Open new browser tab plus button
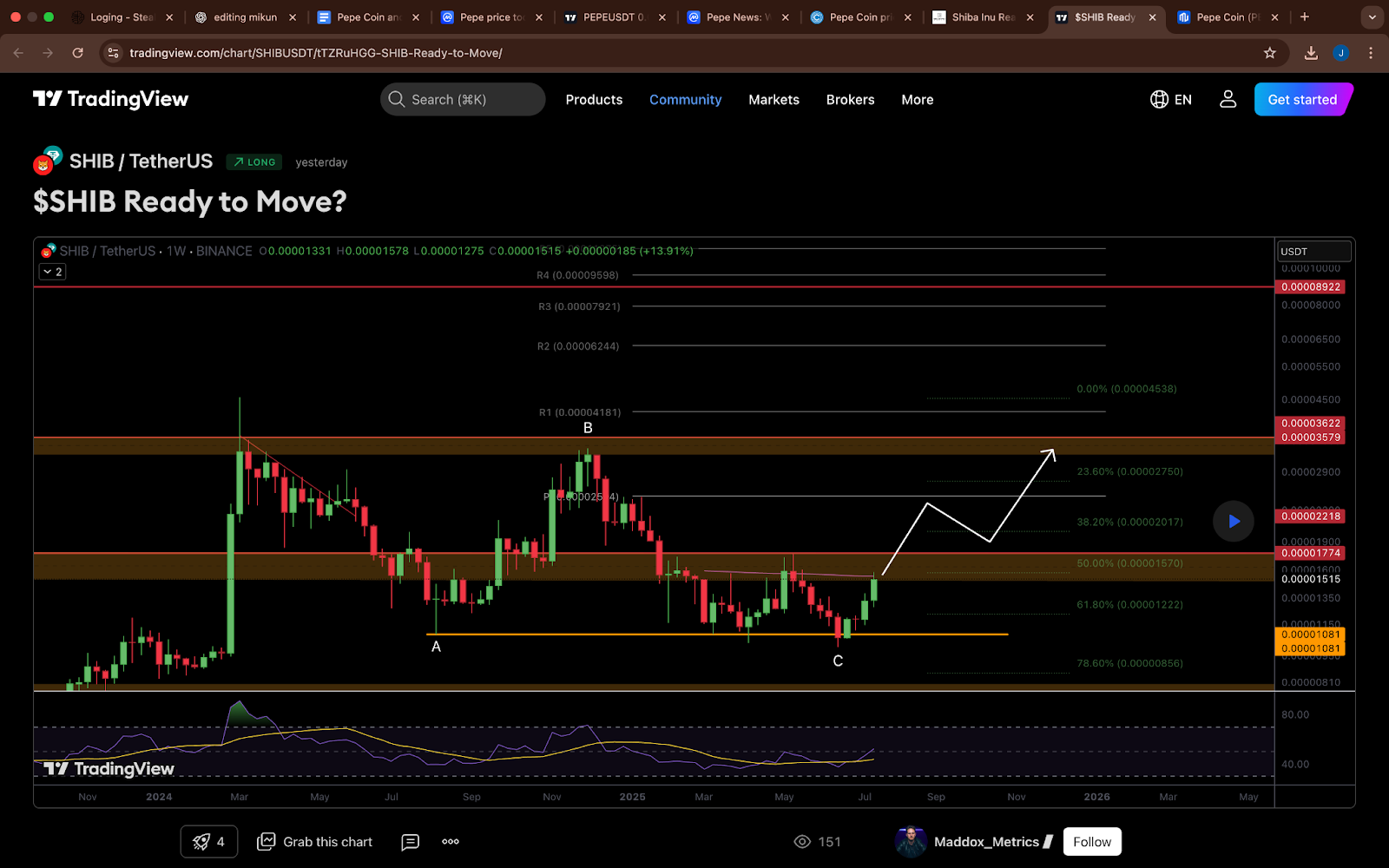This screenshot has height=868, width=1389. [1304, 16]
